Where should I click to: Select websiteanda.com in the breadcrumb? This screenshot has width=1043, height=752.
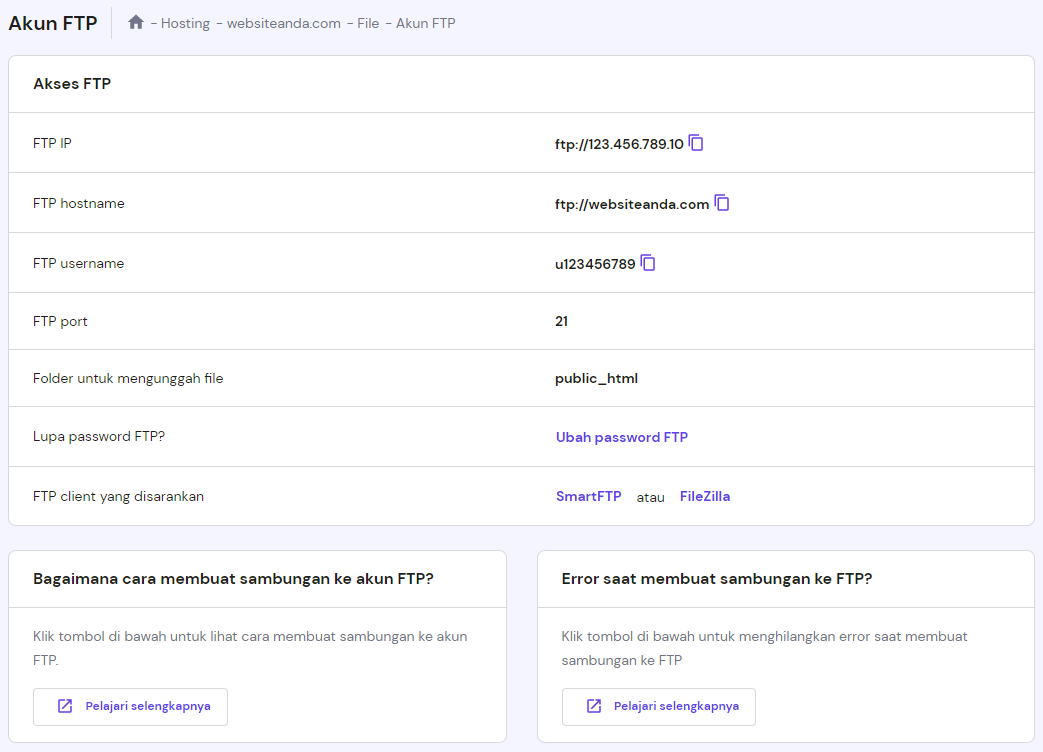pos(284,23)
